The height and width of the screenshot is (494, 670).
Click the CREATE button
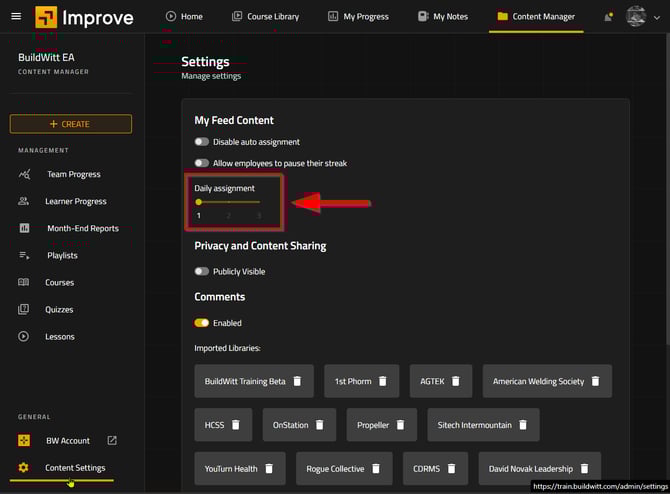click(70, 124)
